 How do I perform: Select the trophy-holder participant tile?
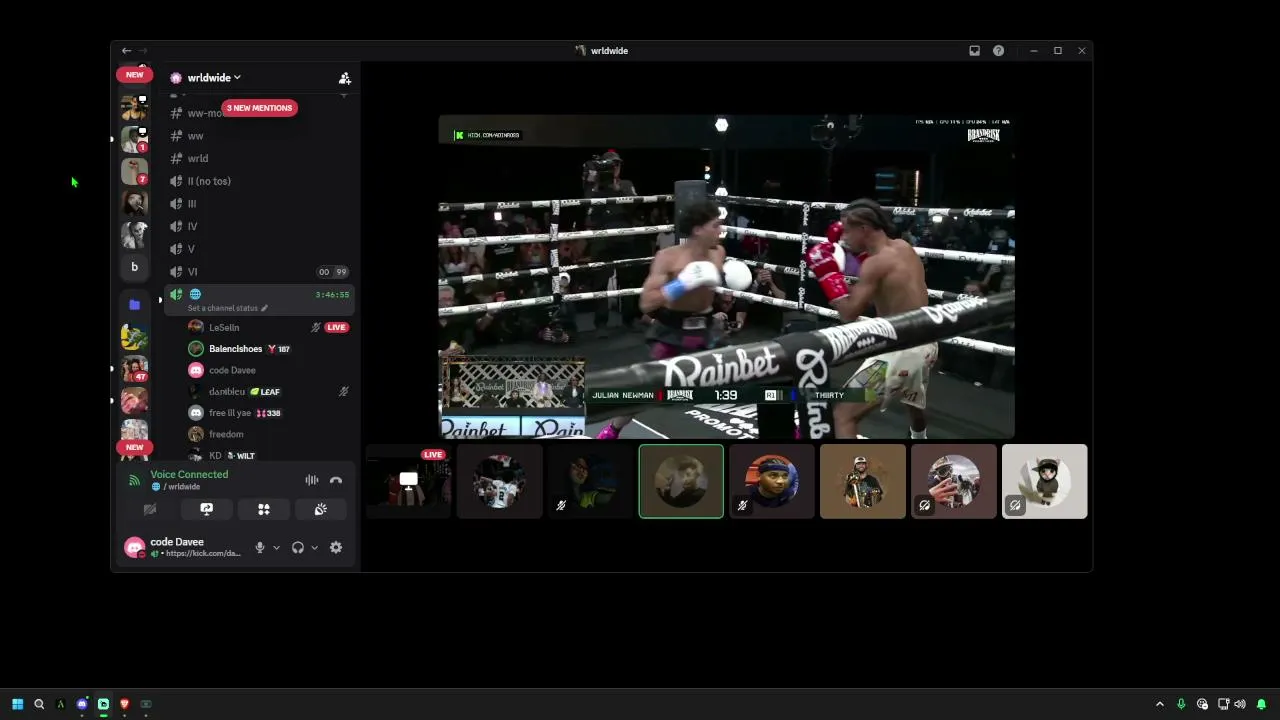[863, 482]
